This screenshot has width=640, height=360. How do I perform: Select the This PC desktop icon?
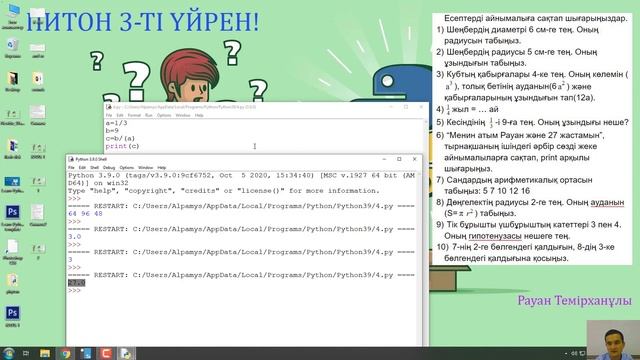(x=12, y=16)
